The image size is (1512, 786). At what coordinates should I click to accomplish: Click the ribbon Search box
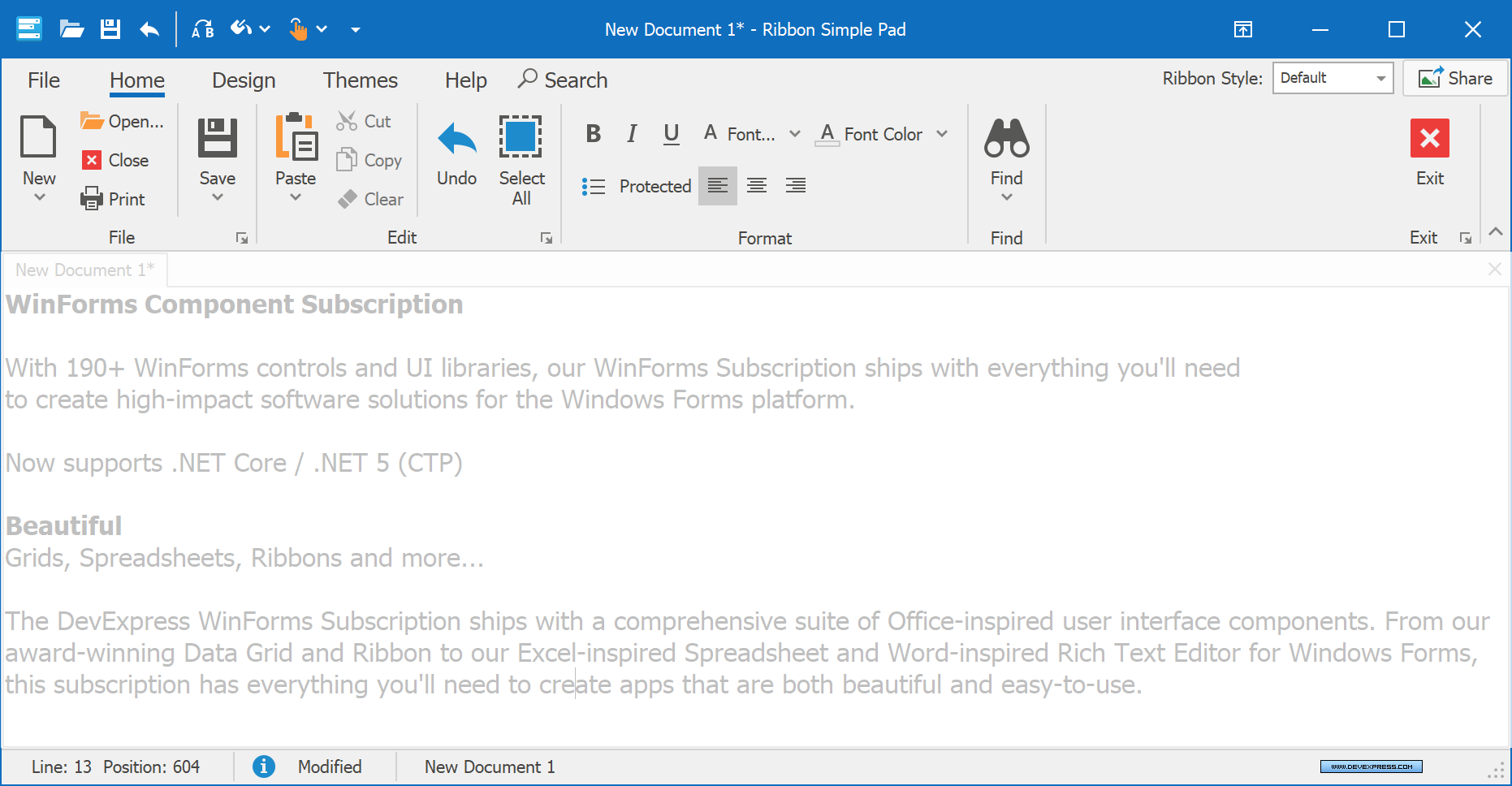pos(564,80)
